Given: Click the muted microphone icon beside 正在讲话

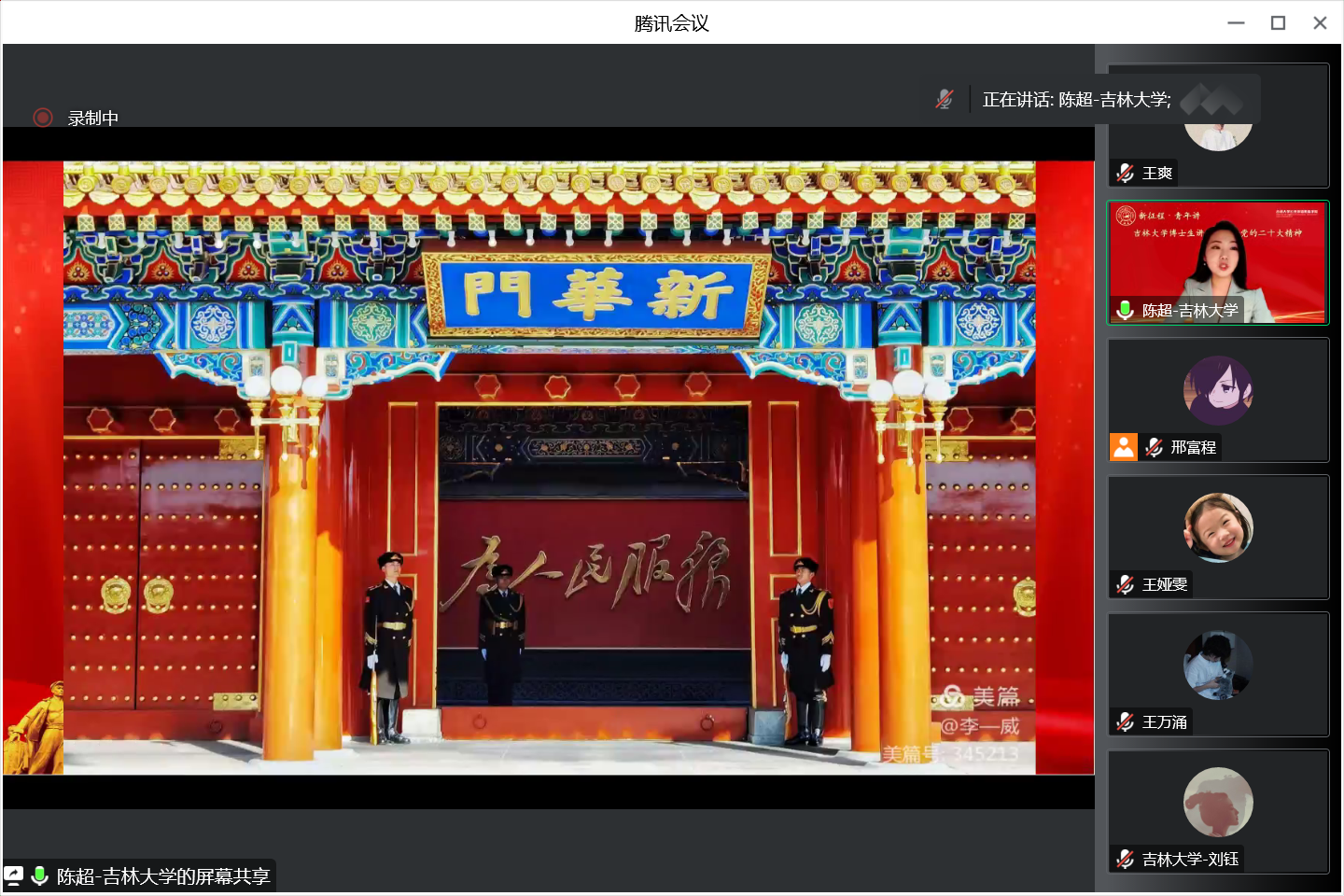Looking at the screenshot, I should click(945, 99).
